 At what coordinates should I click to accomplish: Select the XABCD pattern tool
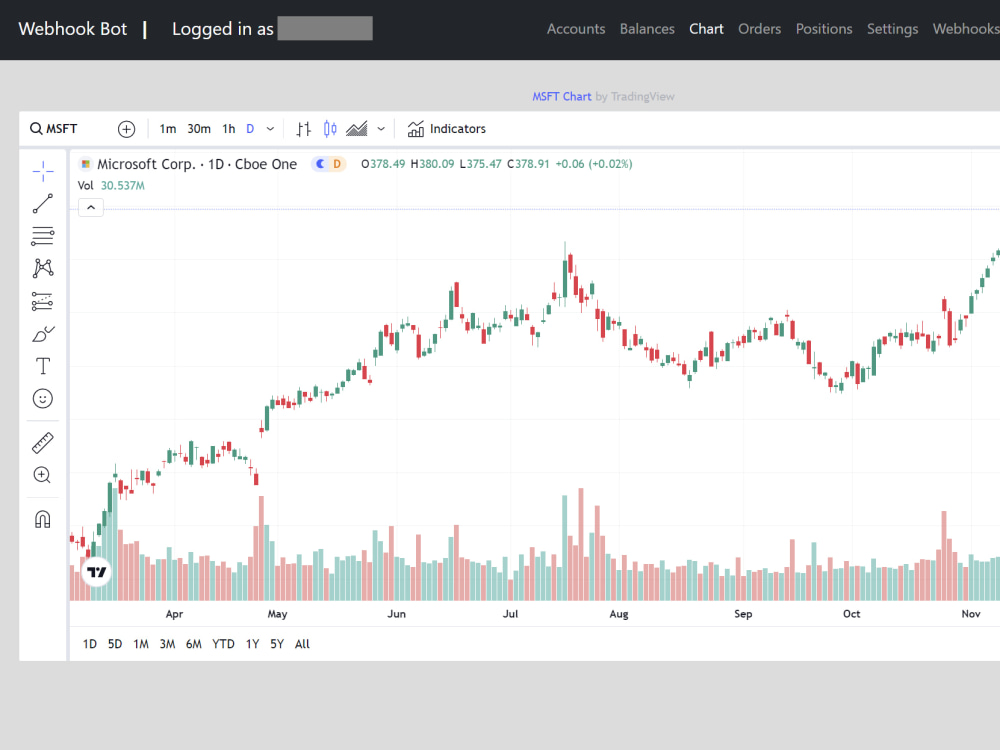pos(42,267)
